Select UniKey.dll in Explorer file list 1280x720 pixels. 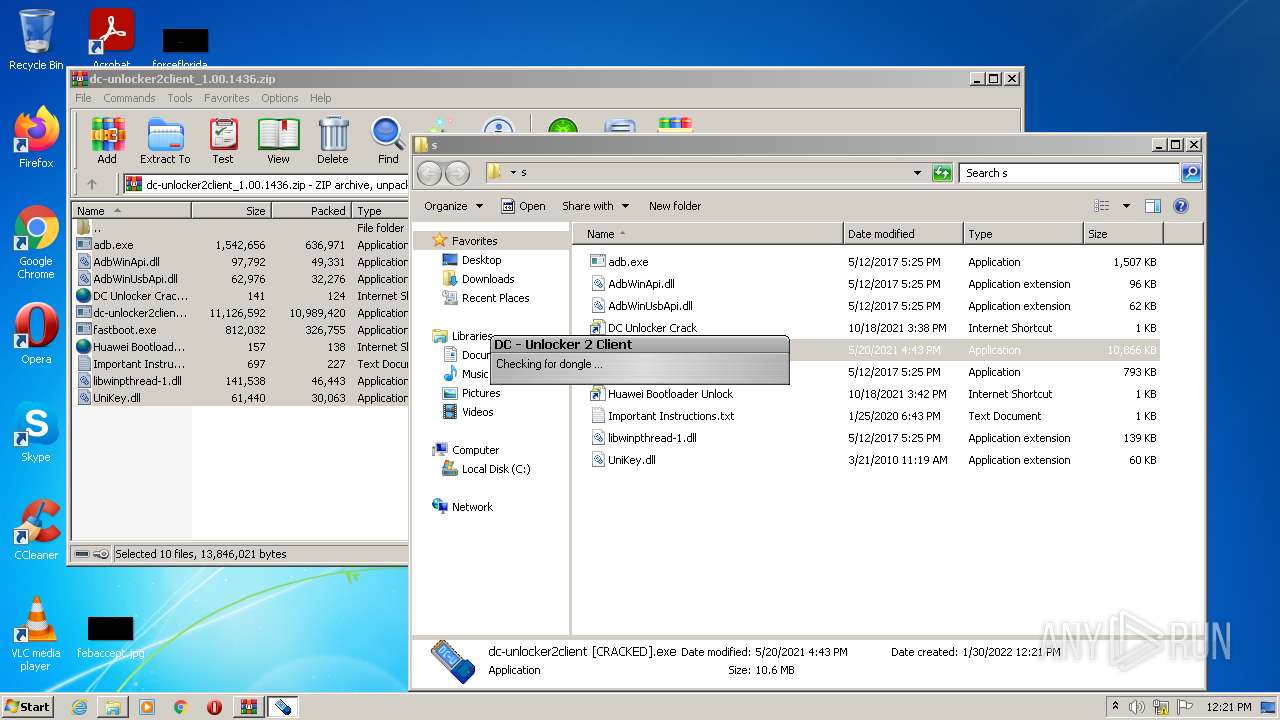(x=632, y=460)
